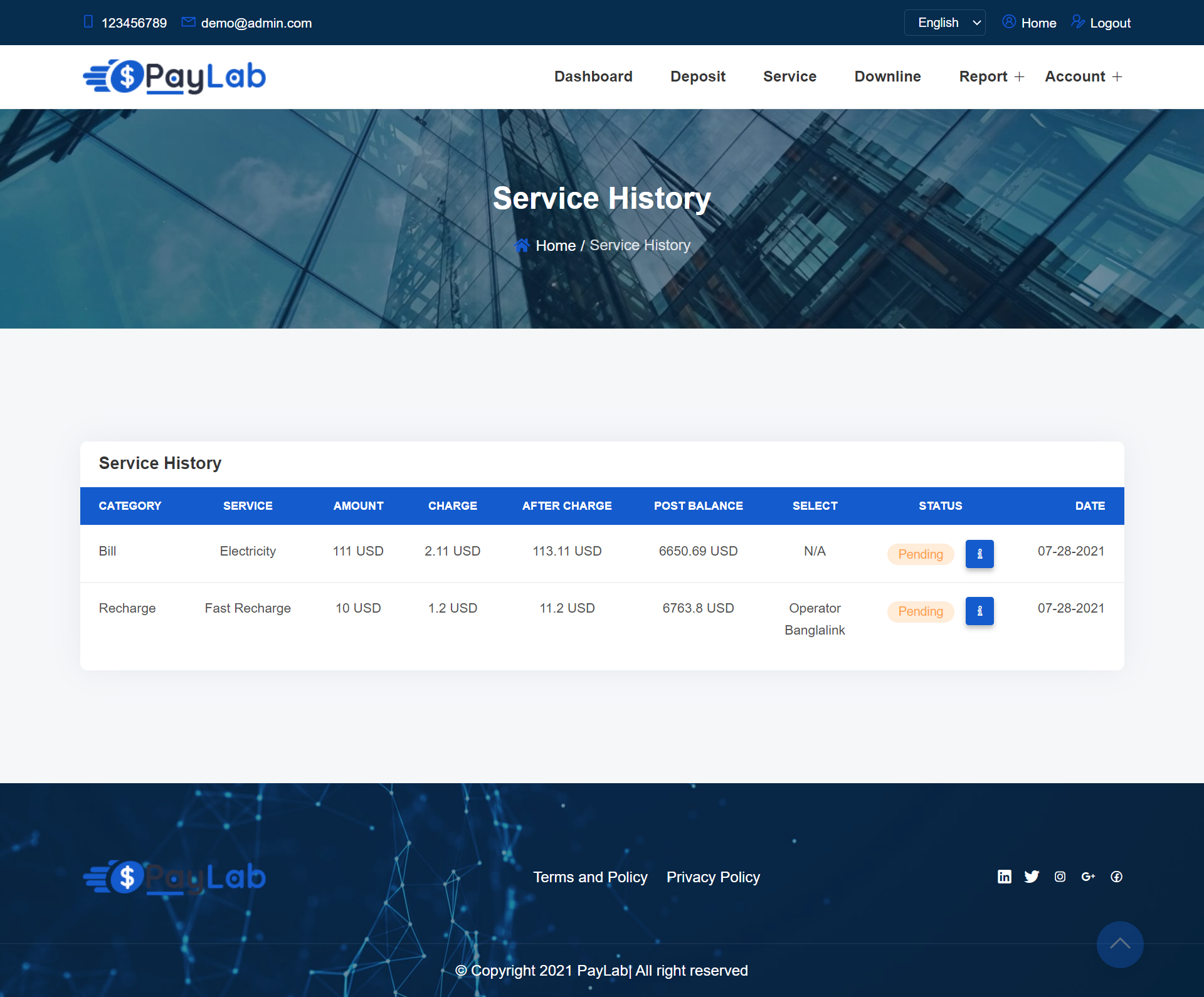This screenshot has width=1204, height=997.
Task: Open the info button on the Fast Recharge row
Action: 980,611
